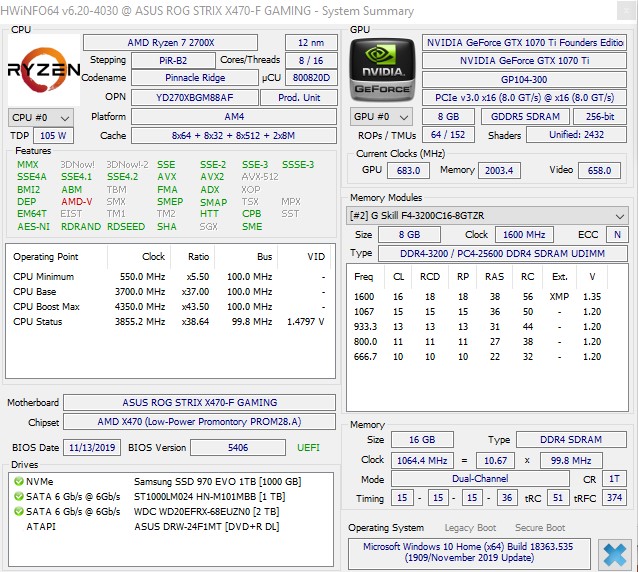The height and width of the screenshot is (572, 638).
Task: Click the ST1000LM024 drive status checkmark
Action: 19,496
